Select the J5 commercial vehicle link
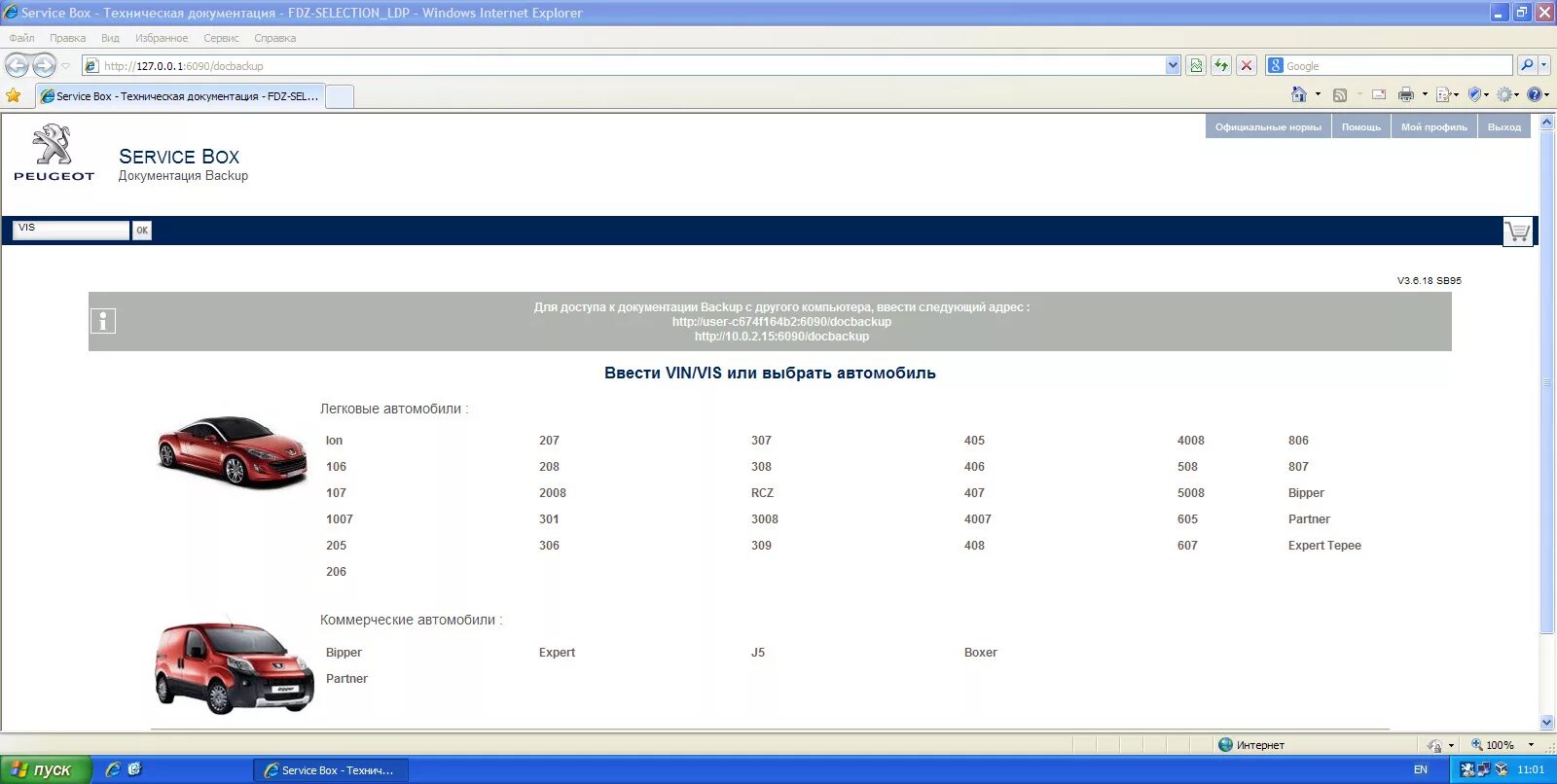 pos(757,653)
